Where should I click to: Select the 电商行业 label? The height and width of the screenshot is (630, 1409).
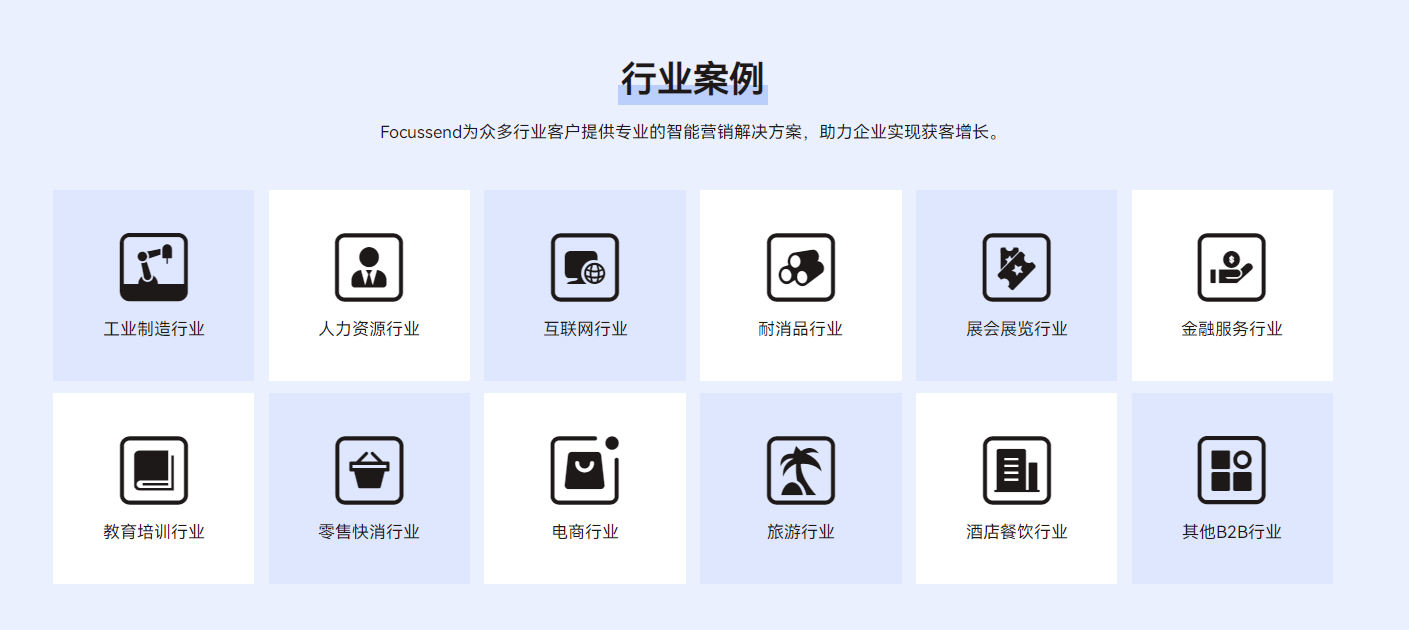pyautogui.click(x=585, y=532)
